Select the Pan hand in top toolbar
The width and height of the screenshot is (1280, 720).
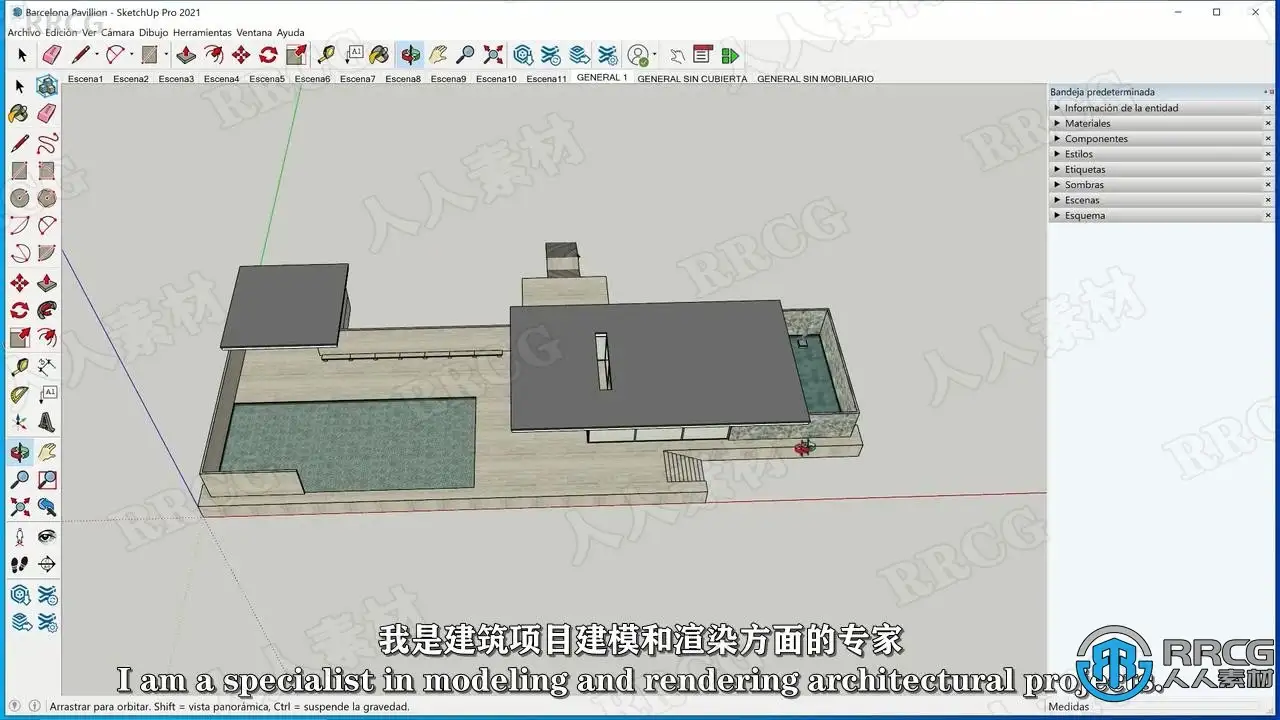(438, 55)
